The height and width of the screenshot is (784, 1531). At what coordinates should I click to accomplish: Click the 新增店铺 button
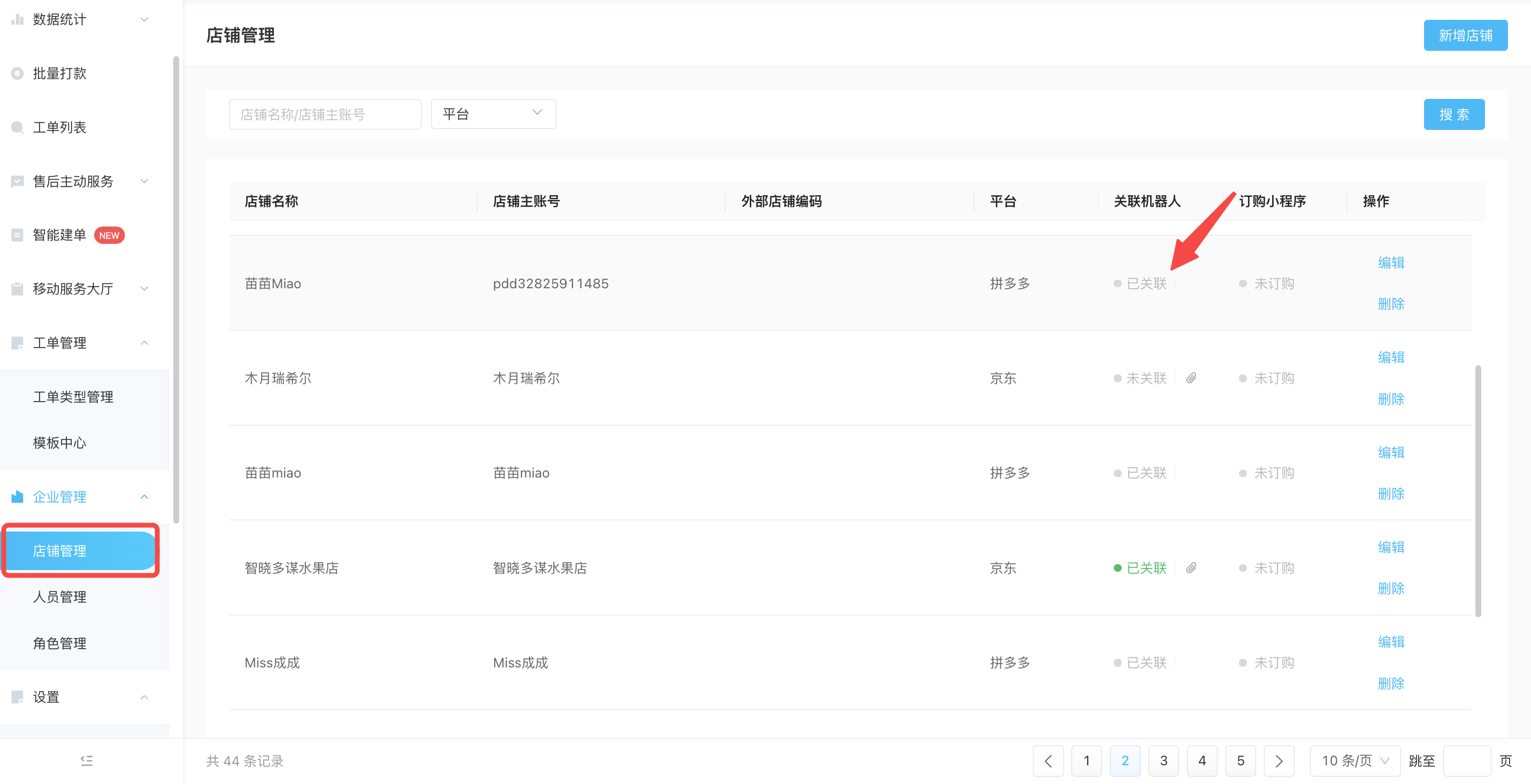tap(1466, 36)
